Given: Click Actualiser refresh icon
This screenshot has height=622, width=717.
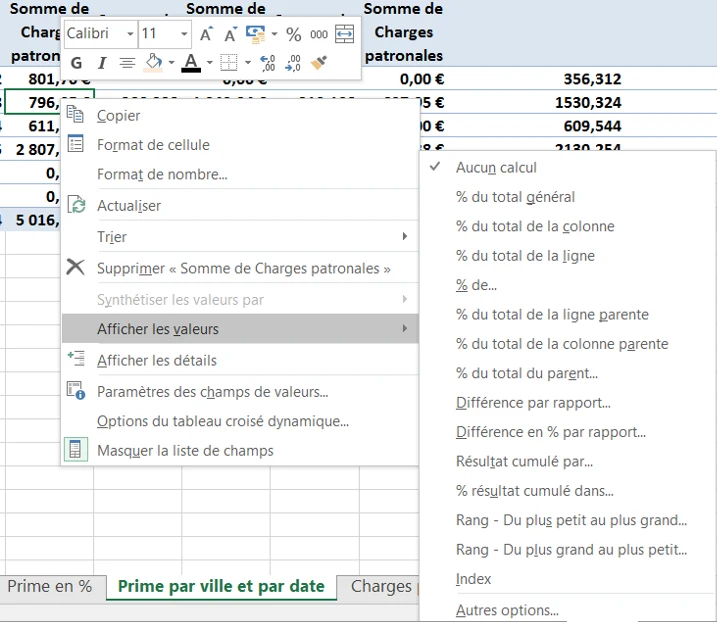Looking at the screenshot, I should 76,204.
